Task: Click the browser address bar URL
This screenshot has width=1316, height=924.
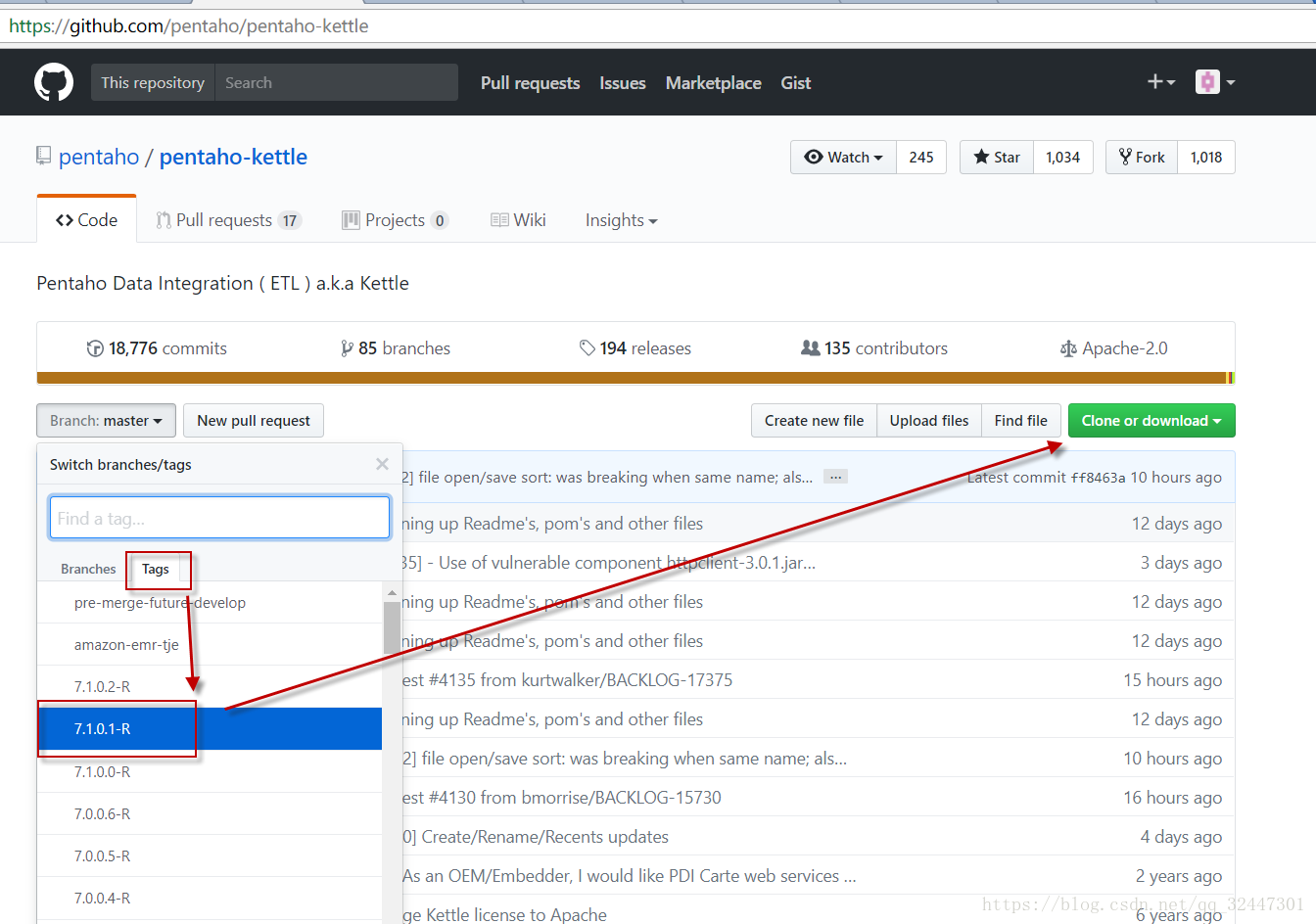Action: (189, 26)
